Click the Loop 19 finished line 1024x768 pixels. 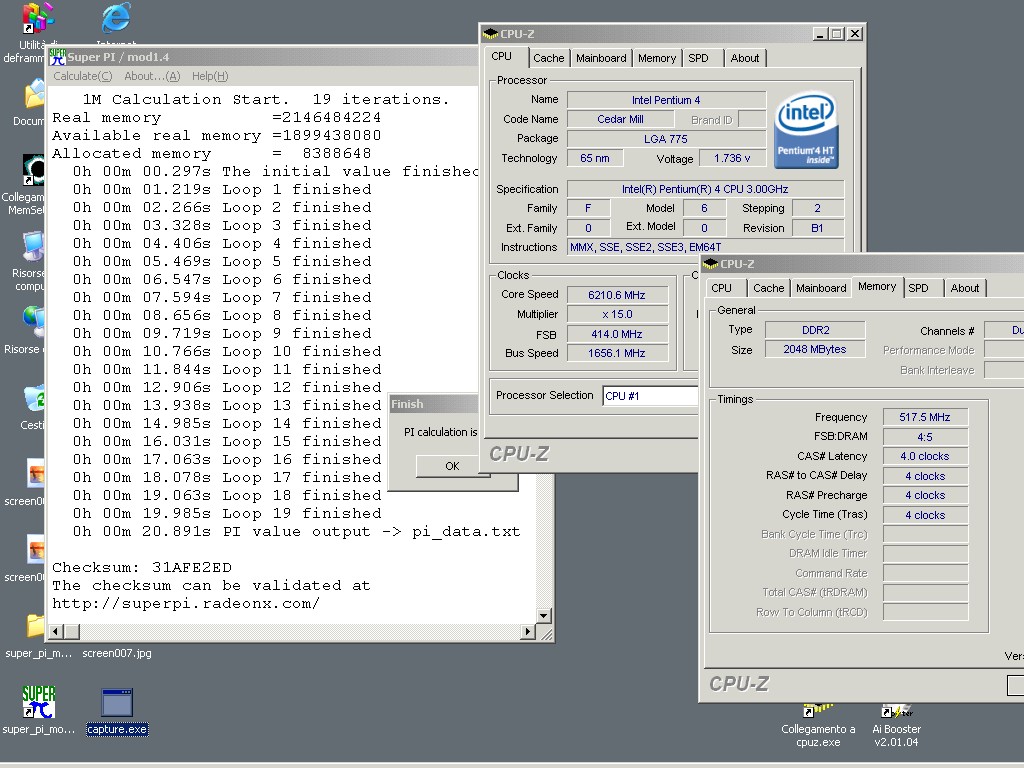[227, 513]
